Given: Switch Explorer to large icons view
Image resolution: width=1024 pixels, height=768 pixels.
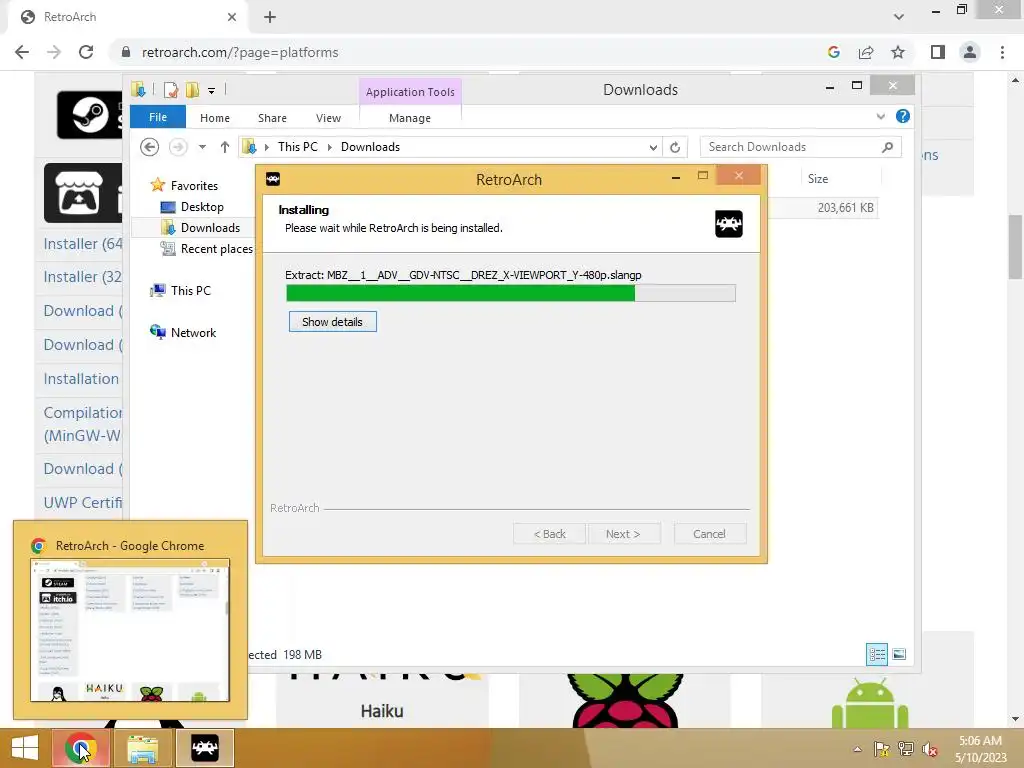Looking at the screenshot, I should click(899, 654).
